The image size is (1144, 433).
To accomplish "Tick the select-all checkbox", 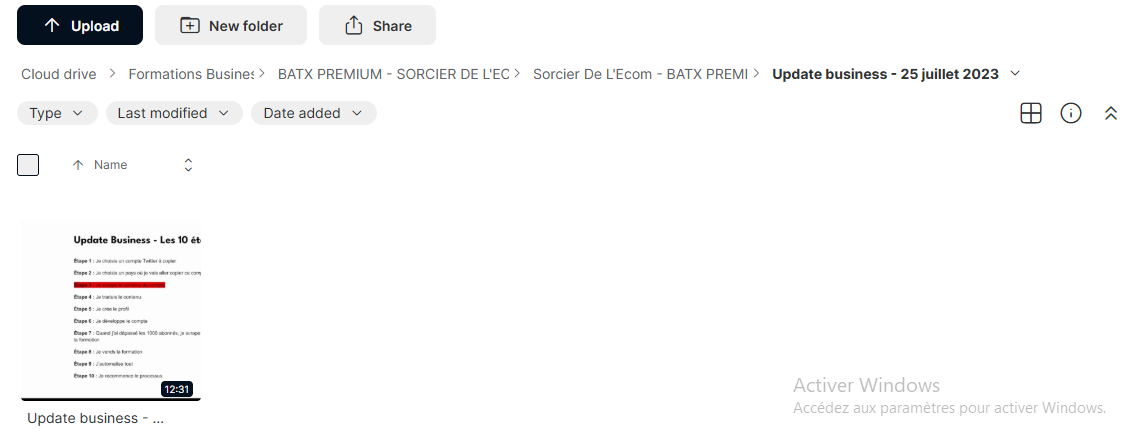I will [28, 165].
